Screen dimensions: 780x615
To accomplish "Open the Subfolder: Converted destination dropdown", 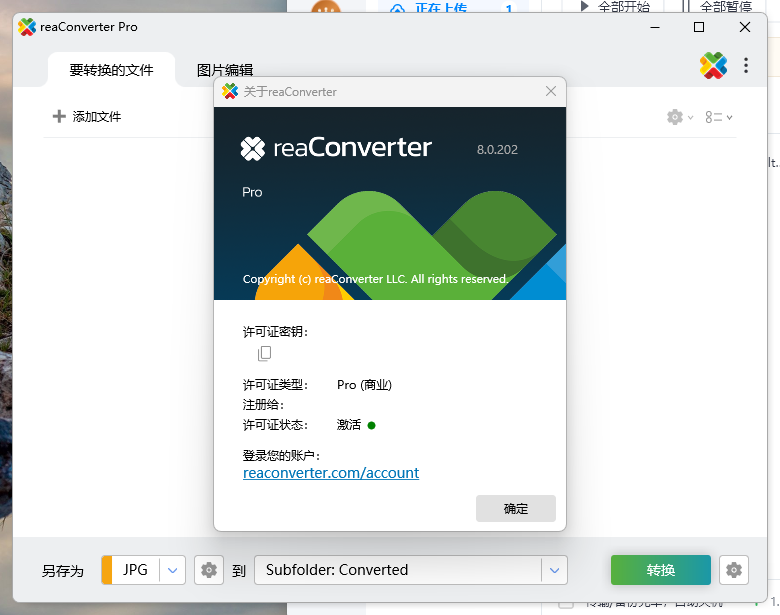I will point(554,570).
